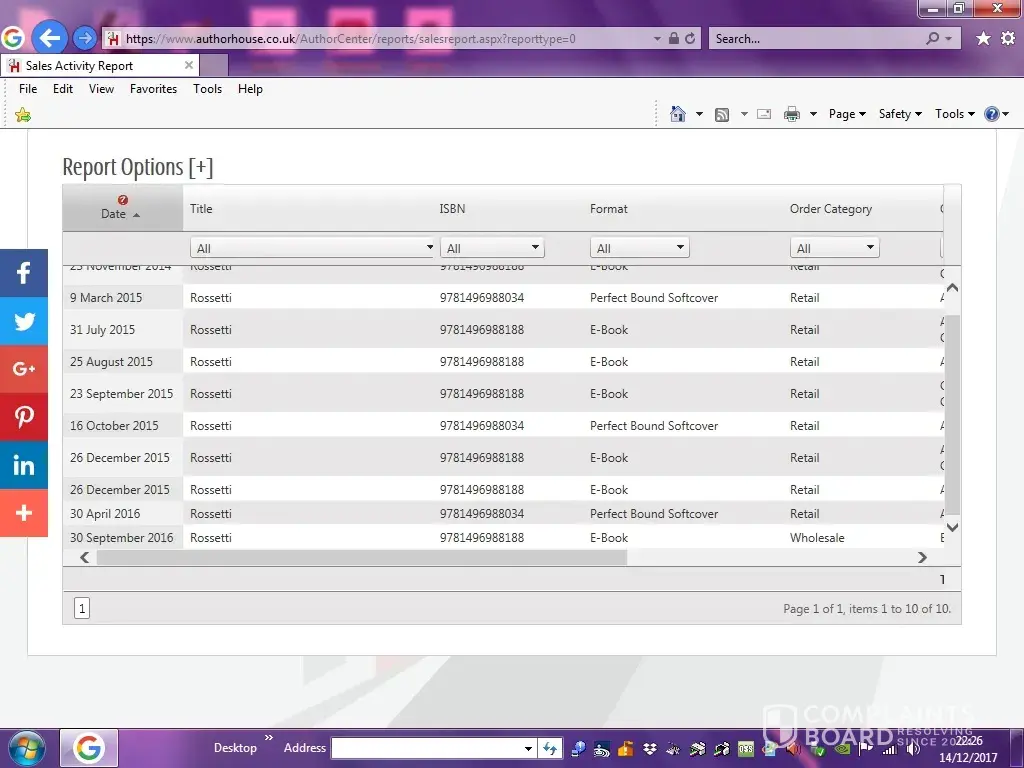Open the ISBN filter dropdown
This screenshot has width=1024, height=768.
493,248
